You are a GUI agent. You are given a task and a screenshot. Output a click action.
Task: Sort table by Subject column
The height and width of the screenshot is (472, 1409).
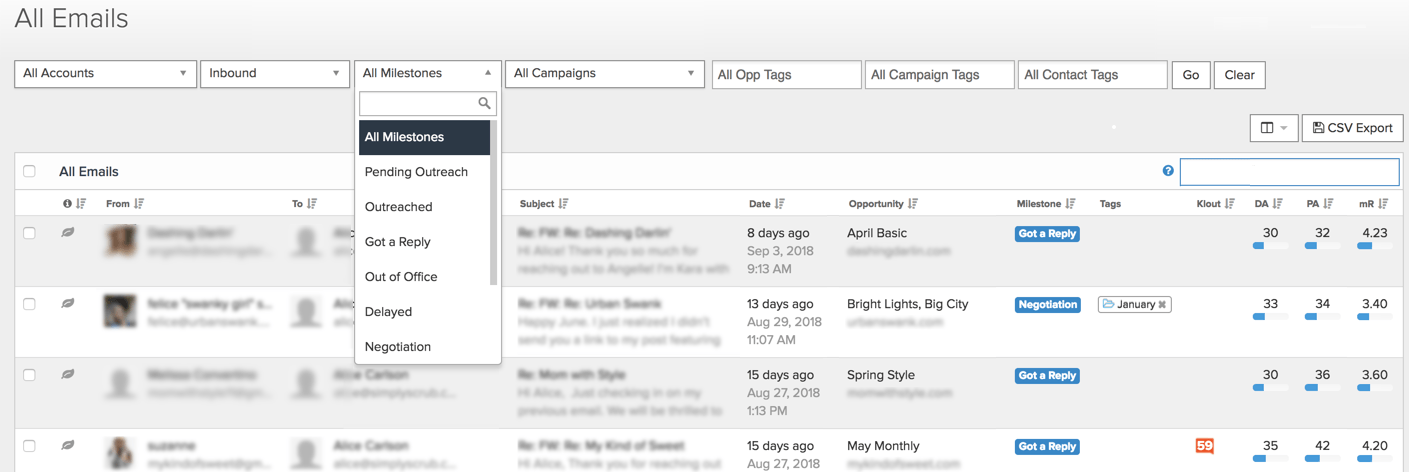[544, 204]
